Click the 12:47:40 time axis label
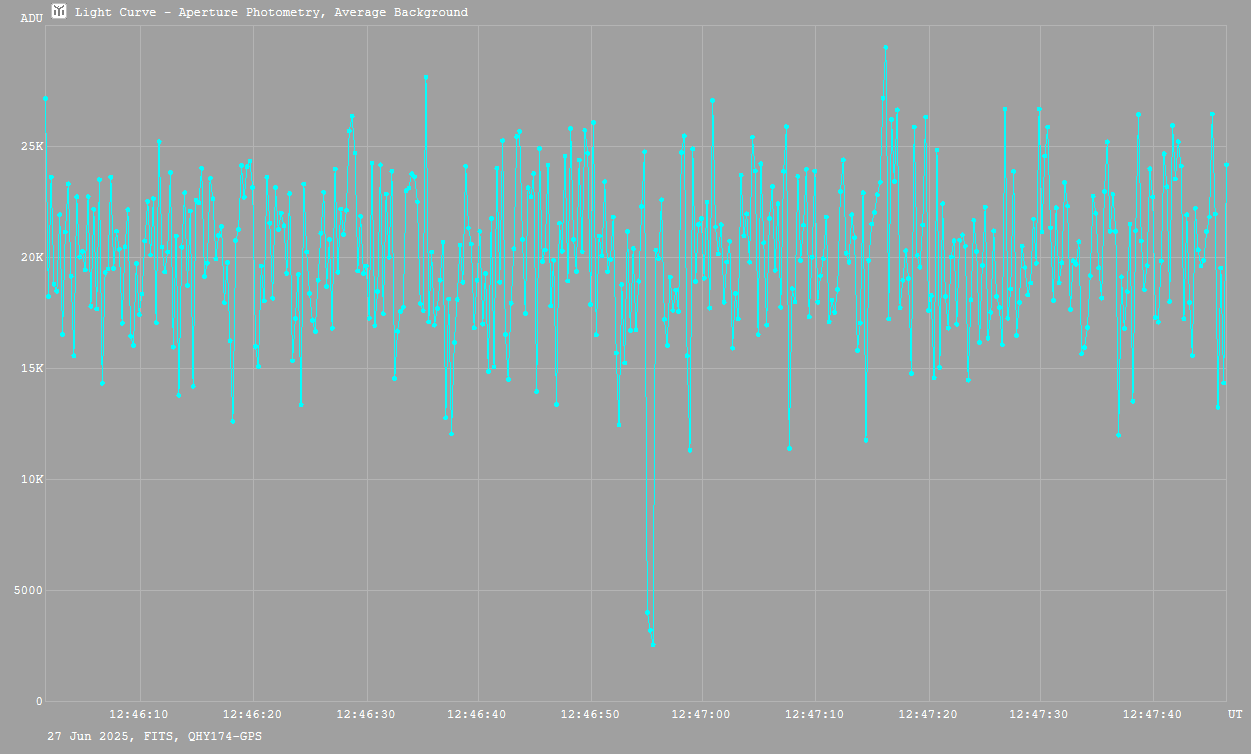This screenshot has height=754, width=1251. click(x=1153, y=715)
